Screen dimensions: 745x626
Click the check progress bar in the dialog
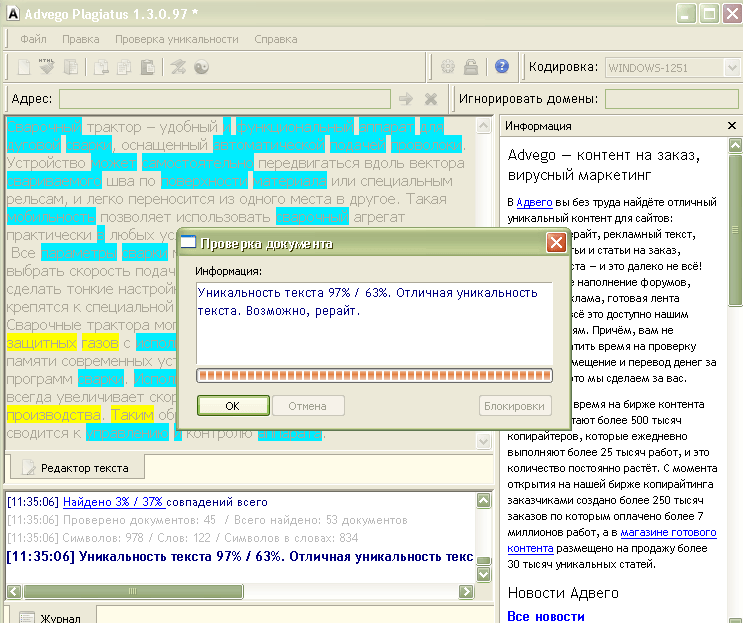click(x=374, y=376)
